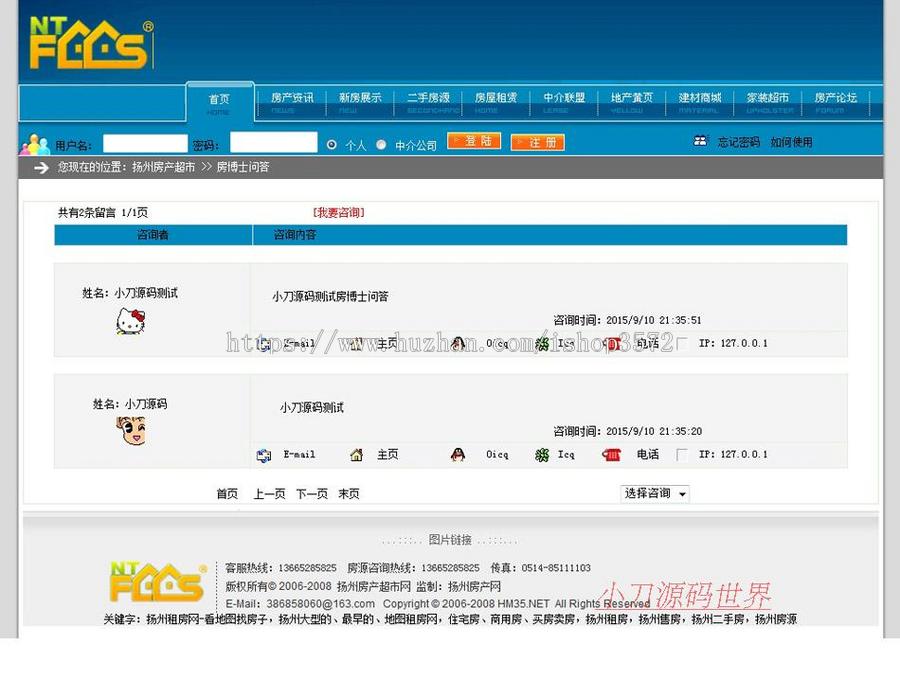Click the 主页 home icon in the second reply
The height and width of the screenshot is (681, 900).
click(x=355, y=455)
